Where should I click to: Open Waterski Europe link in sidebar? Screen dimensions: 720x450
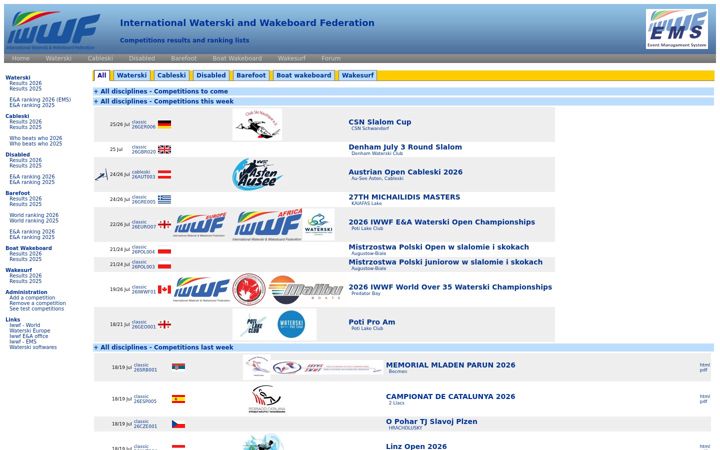coord(30,331)
